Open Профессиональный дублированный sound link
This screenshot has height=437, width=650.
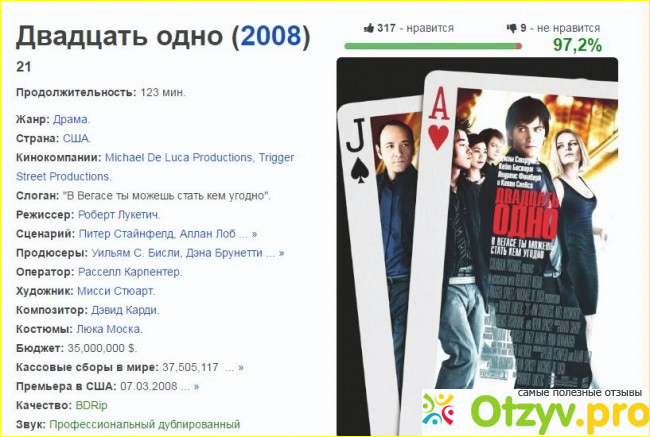[x=145, y=425]
